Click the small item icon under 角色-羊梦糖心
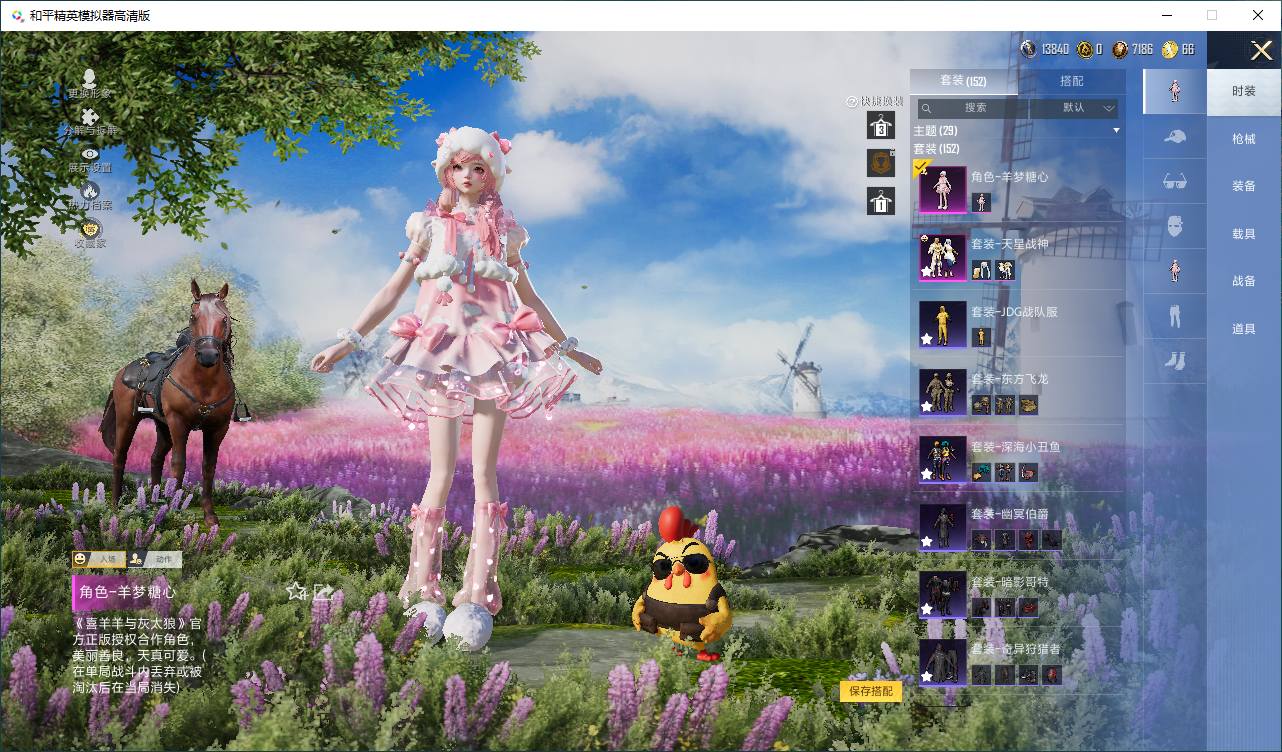The height and width of the screenshot is (752, 1282). click(x=981, y=203)
